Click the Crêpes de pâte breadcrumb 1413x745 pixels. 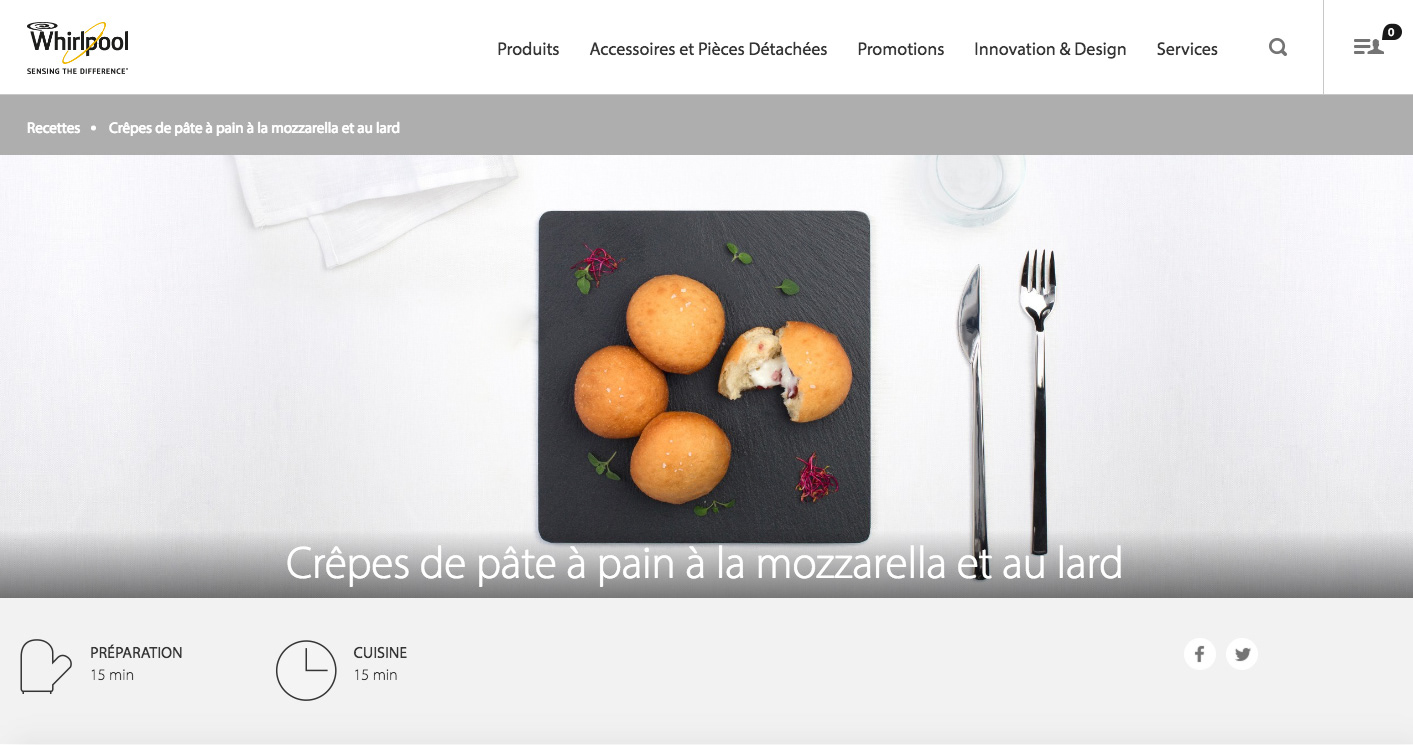pos(254,128)
